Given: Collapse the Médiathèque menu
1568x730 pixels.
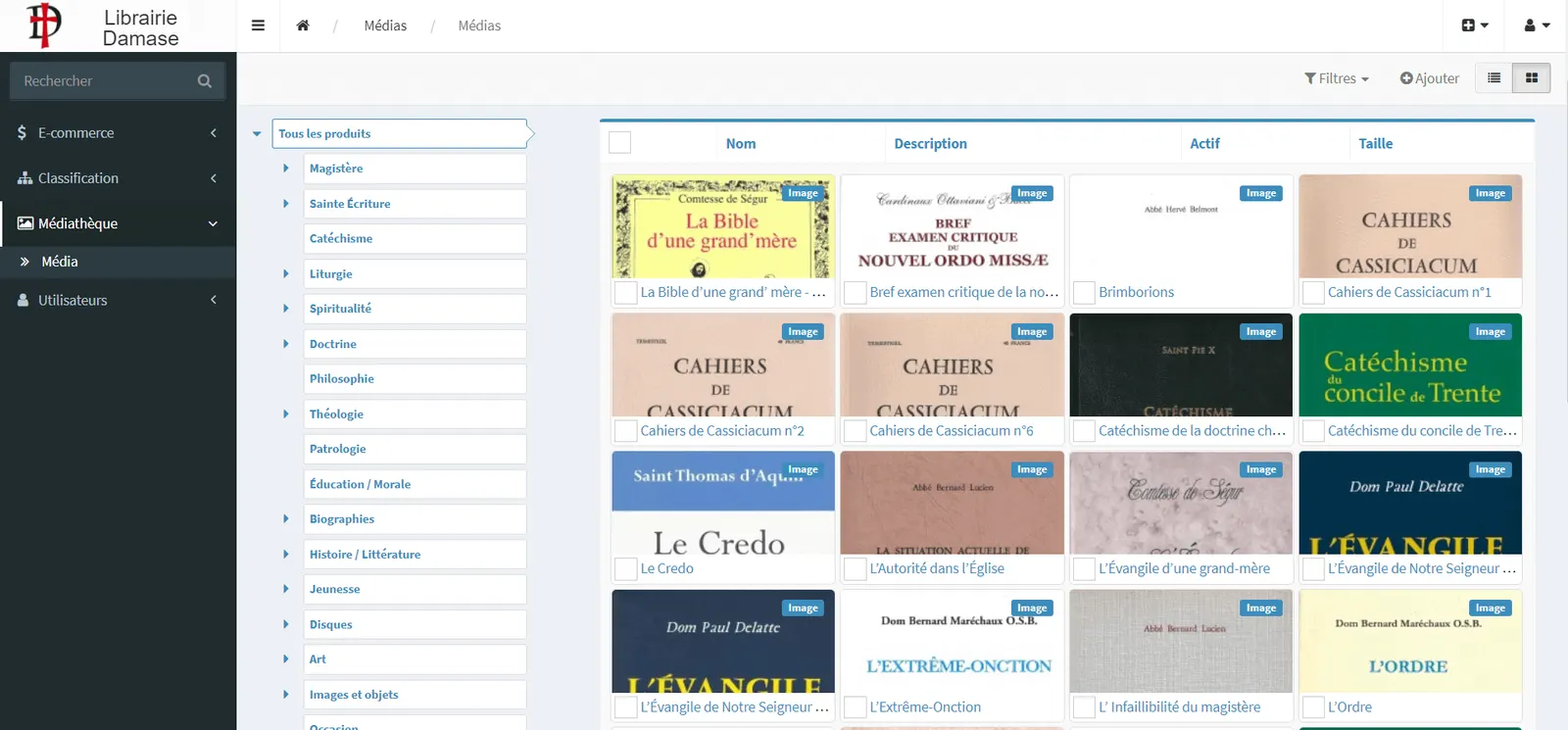Looking at the screenshot, I should click(118, 223).
